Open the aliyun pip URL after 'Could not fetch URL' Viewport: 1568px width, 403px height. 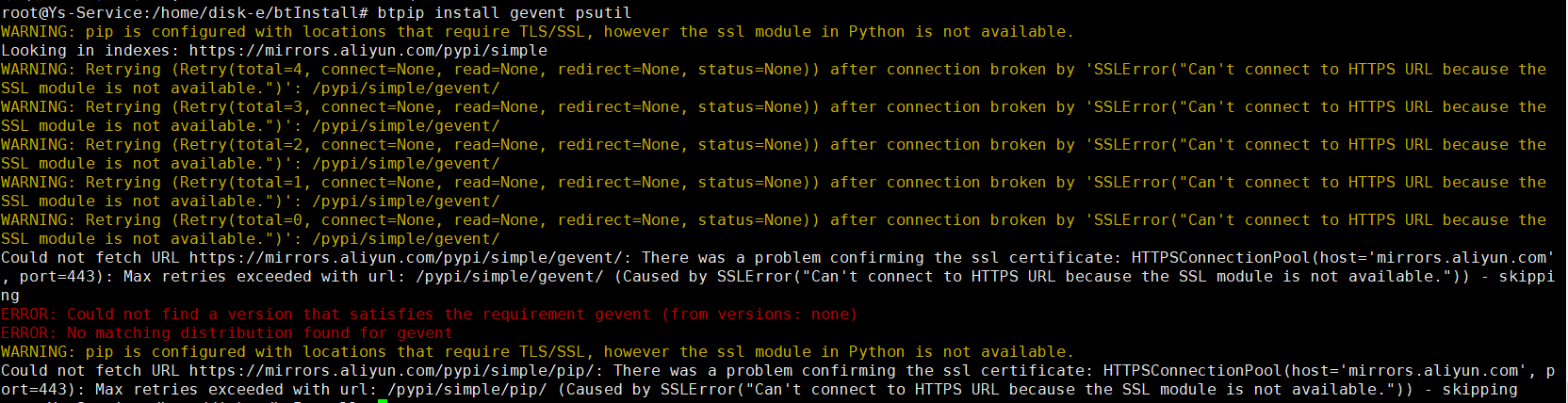point(391,370)
